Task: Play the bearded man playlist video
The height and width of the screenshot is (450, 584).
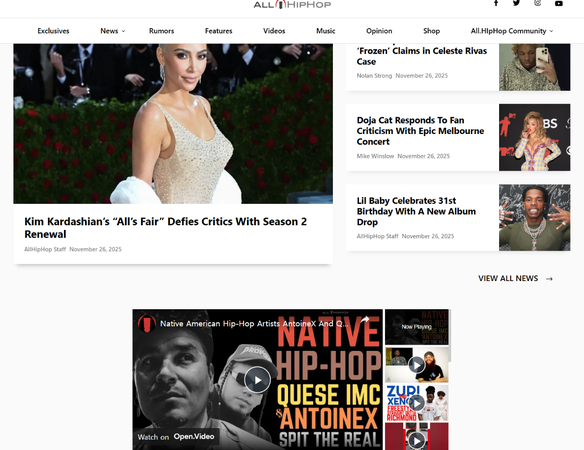Action: 416,365
